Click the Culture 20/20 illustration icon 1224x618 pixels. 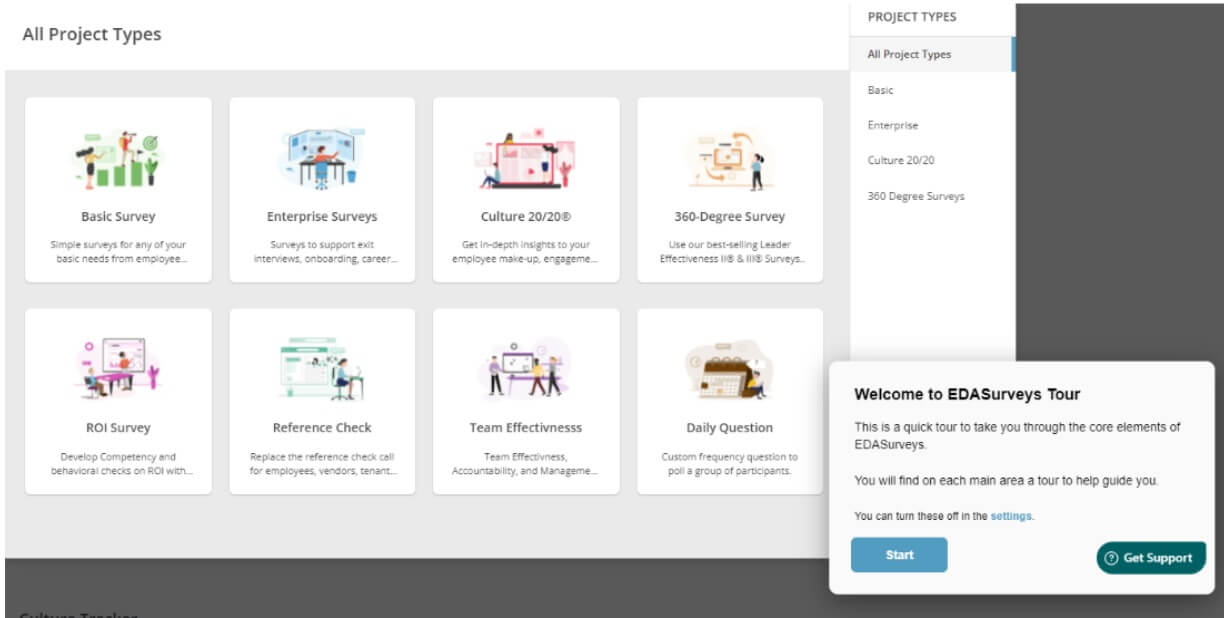[526, 159]
